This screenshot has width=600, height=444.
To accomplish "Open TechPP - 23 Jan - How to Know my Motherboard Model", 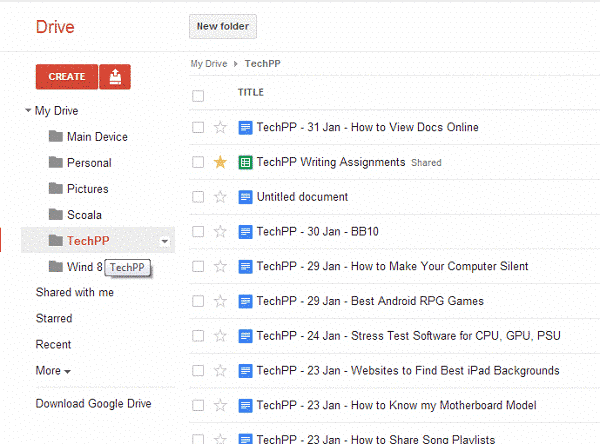I will pyautogui.click(x=396, y=405).
